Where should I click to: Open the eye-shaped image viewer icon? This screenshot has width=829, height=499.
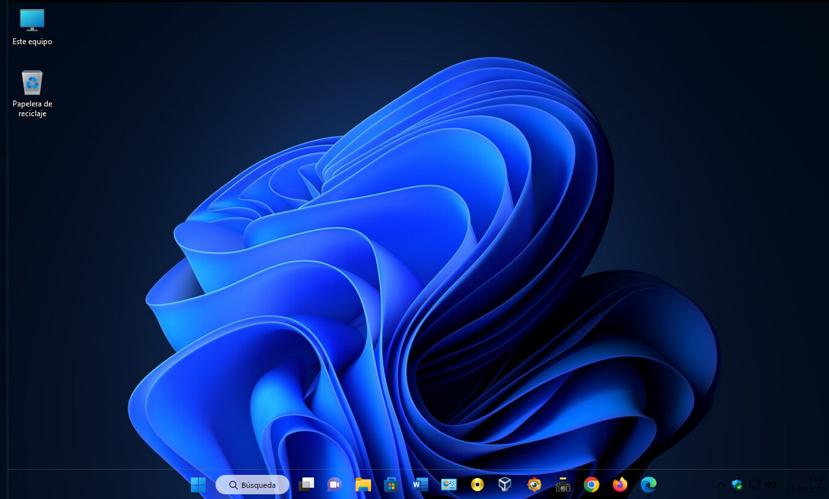pos(534,484)
